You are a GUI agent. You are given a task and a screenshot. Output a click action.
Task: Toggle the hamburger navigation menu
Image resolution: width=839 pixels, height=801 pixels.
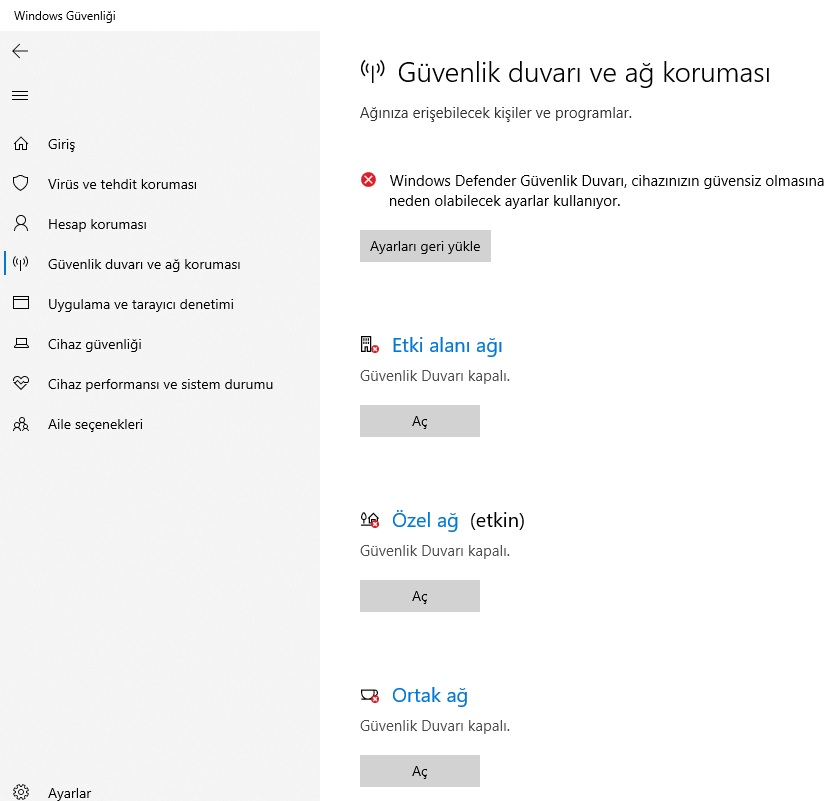click(x=20, y=96)
